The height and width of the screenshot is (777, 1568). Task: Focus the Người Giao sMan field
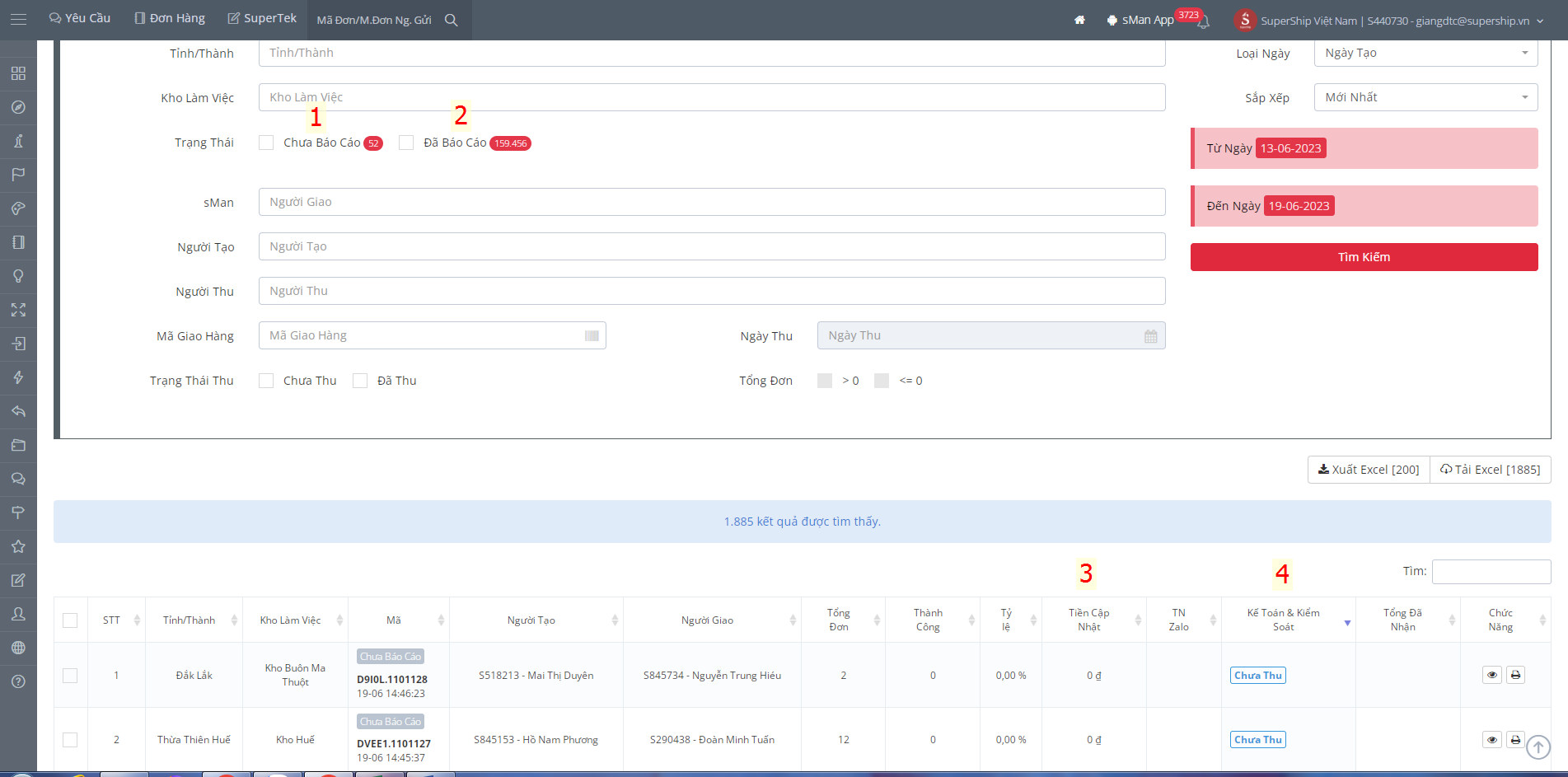712,202
